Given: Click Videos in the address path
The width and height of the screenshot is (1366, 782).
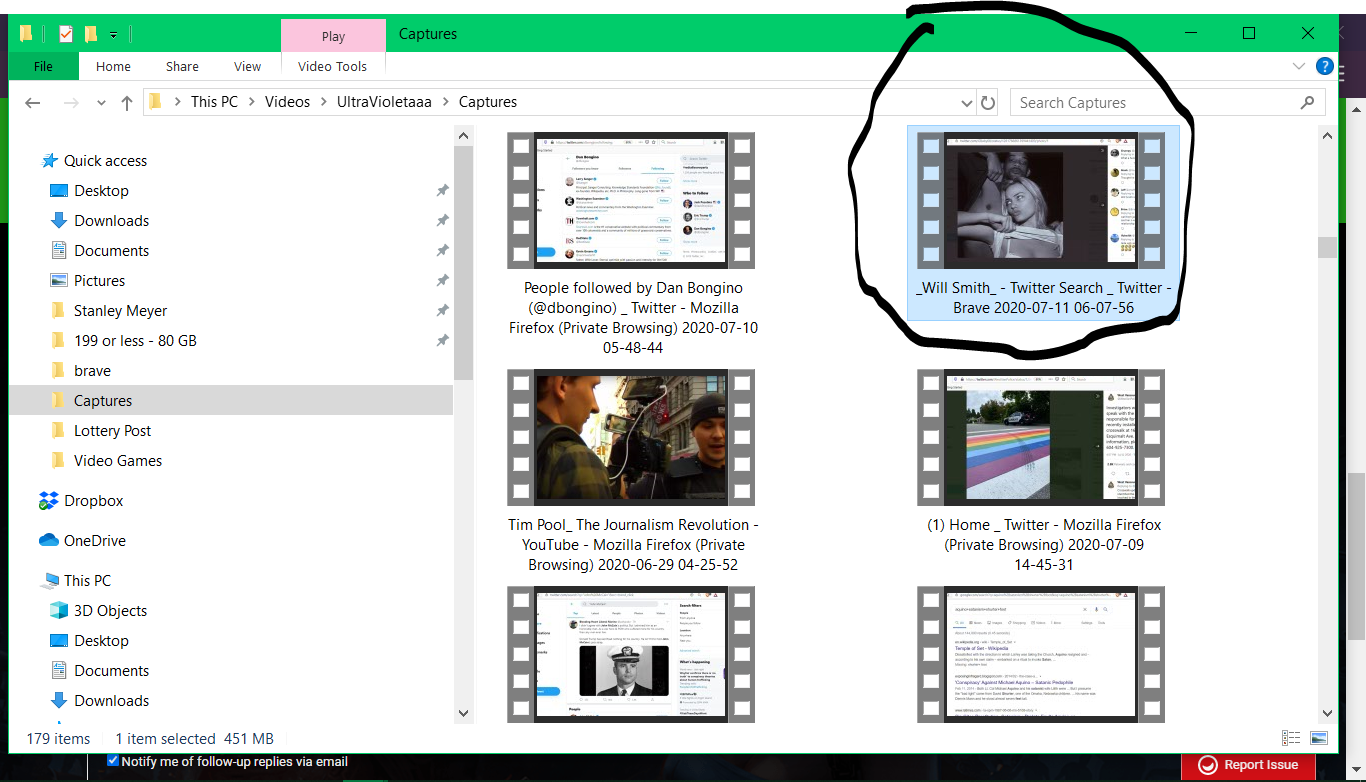Looking at the screenshot, I should (287, 102).
